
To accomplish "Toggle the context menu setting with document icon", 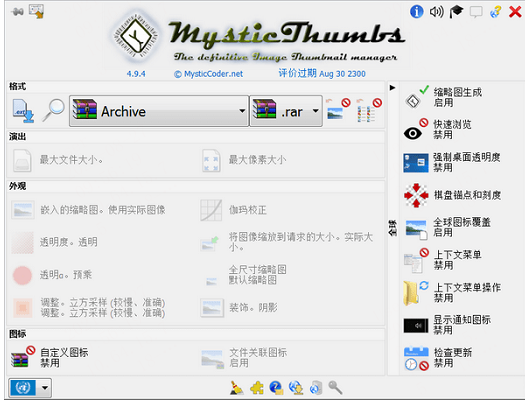I will (x=443, y=260).
